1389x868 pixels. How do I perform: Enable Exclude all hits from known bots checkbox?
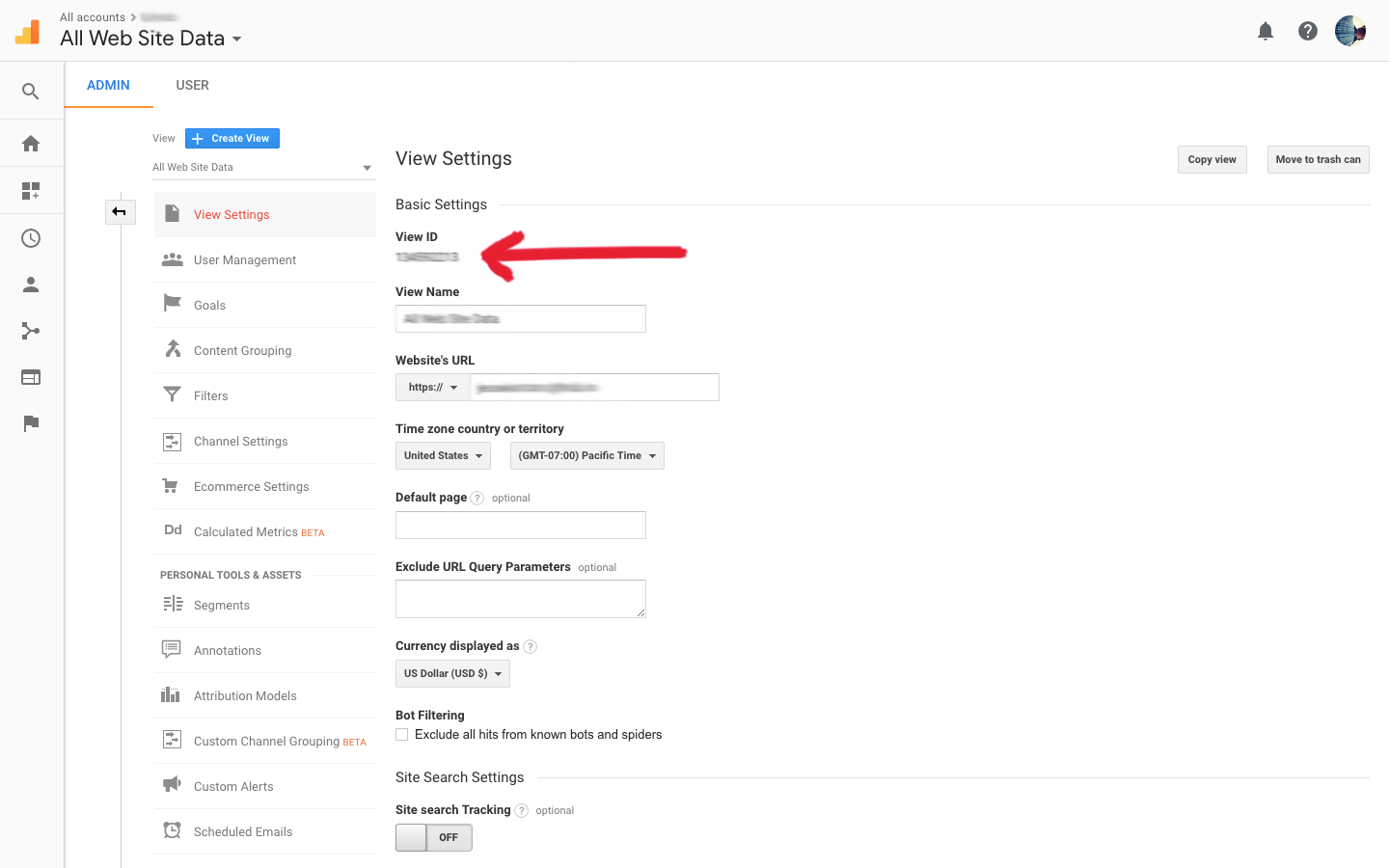(402, 735)
